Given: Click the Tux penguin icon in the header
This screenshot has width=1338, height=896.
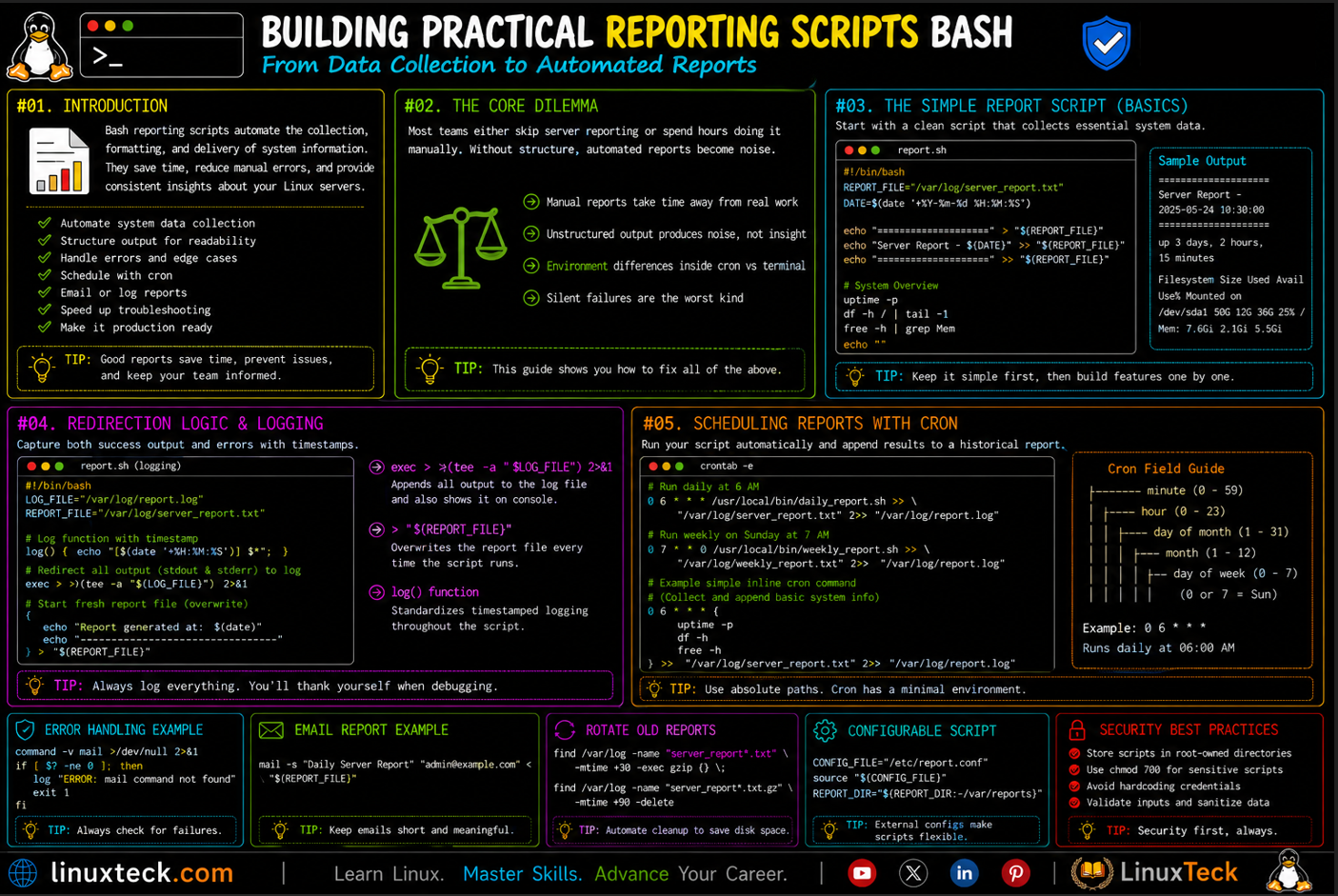Looking at the screenshot, I should [39, 45].
